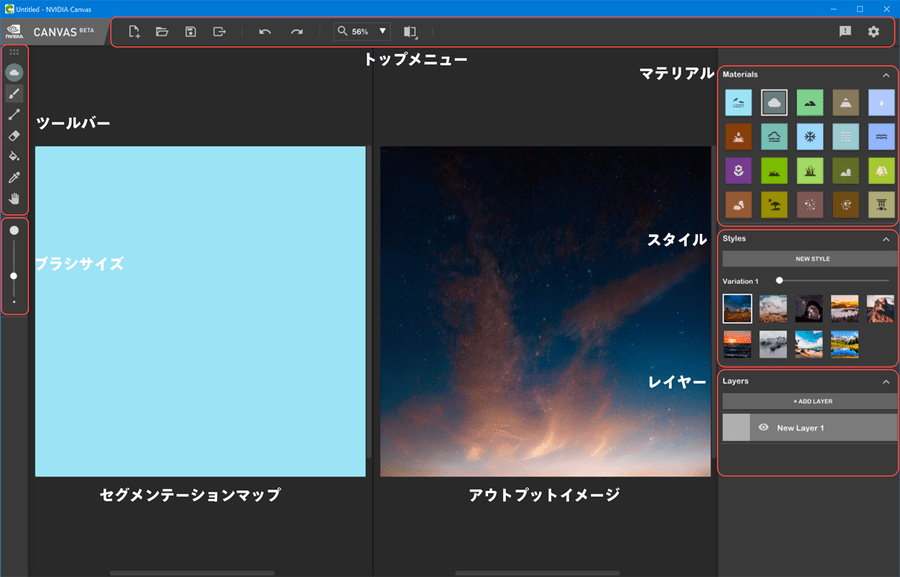Hide New Layer 1 using eye icon
The height and width of the screenshot is (577, 900).
click(x=763, y=427)
